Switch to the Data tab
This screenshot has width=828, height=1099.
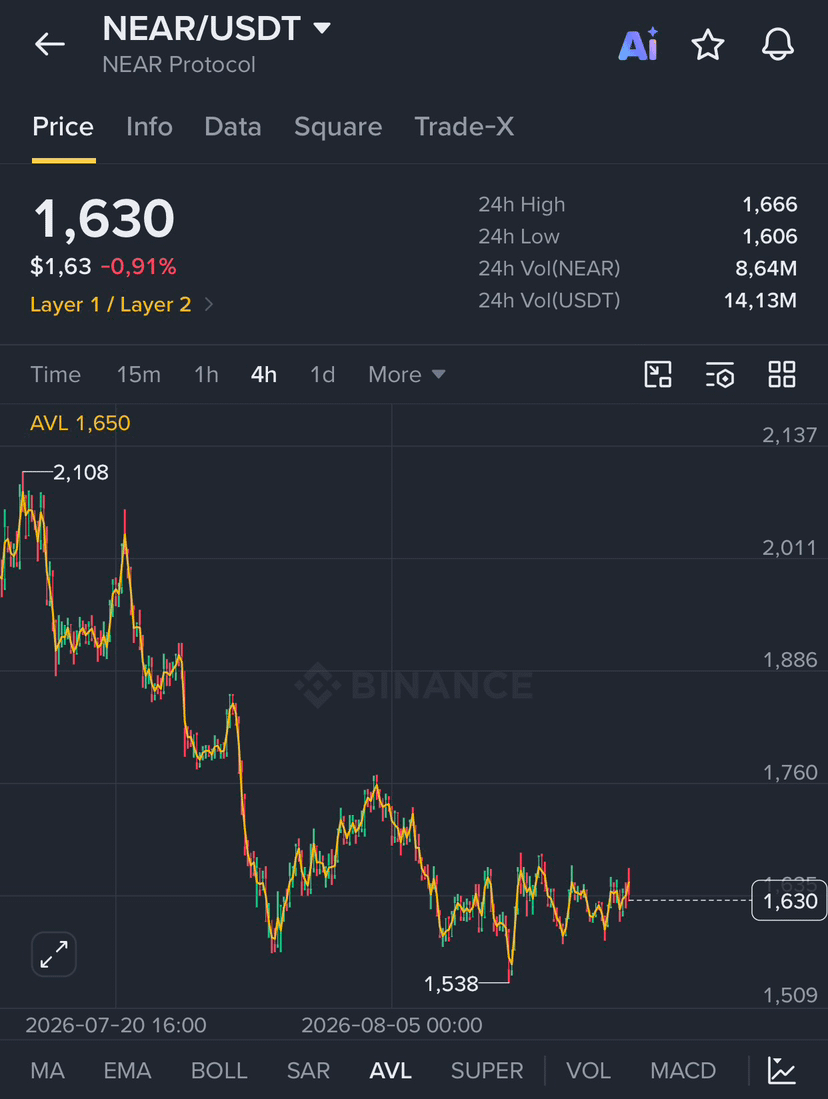click(x=233, y=127)
